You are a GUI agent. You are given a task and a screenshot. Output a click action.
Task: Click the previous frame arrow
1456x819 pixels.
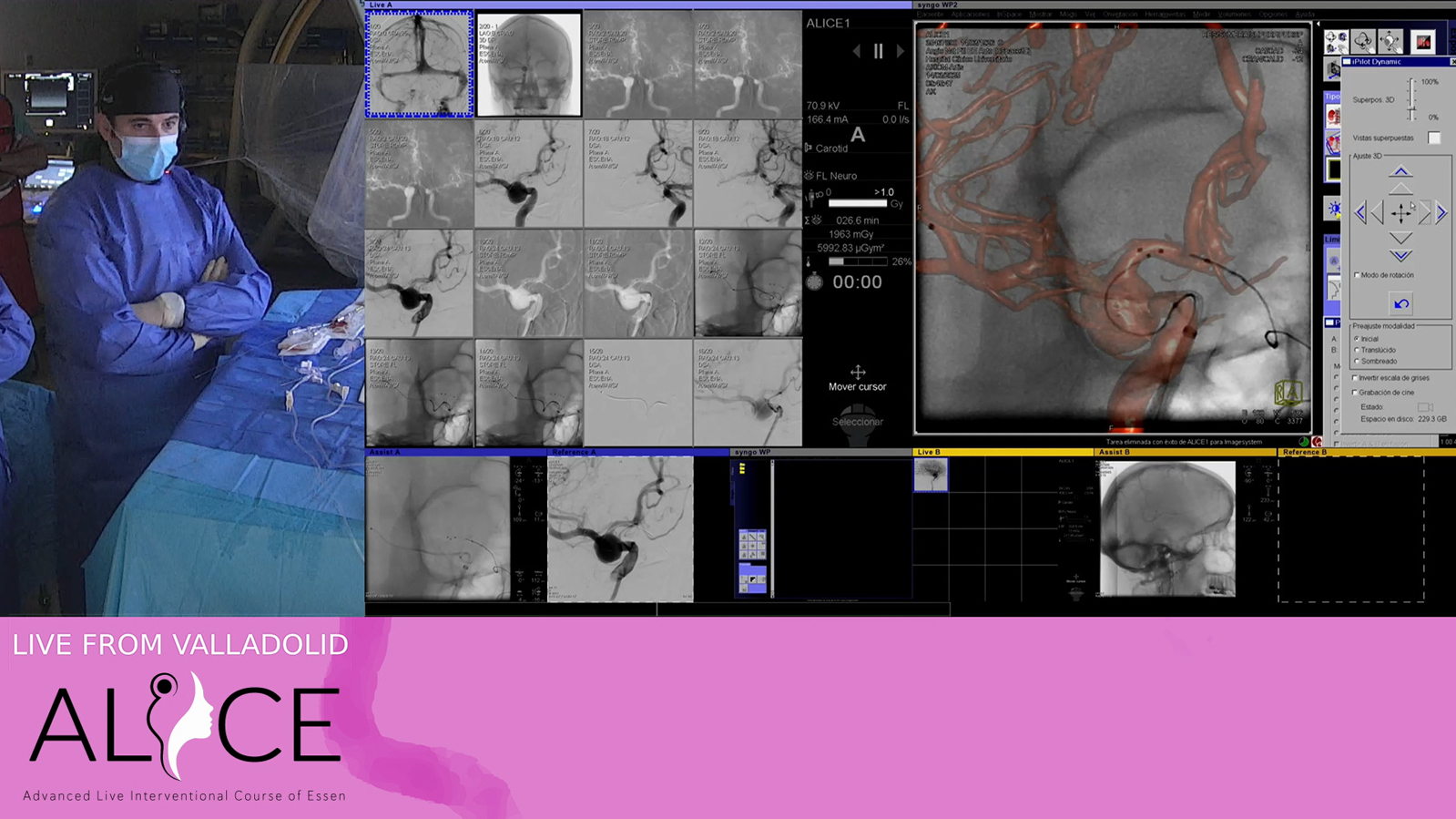pos(856,52)
